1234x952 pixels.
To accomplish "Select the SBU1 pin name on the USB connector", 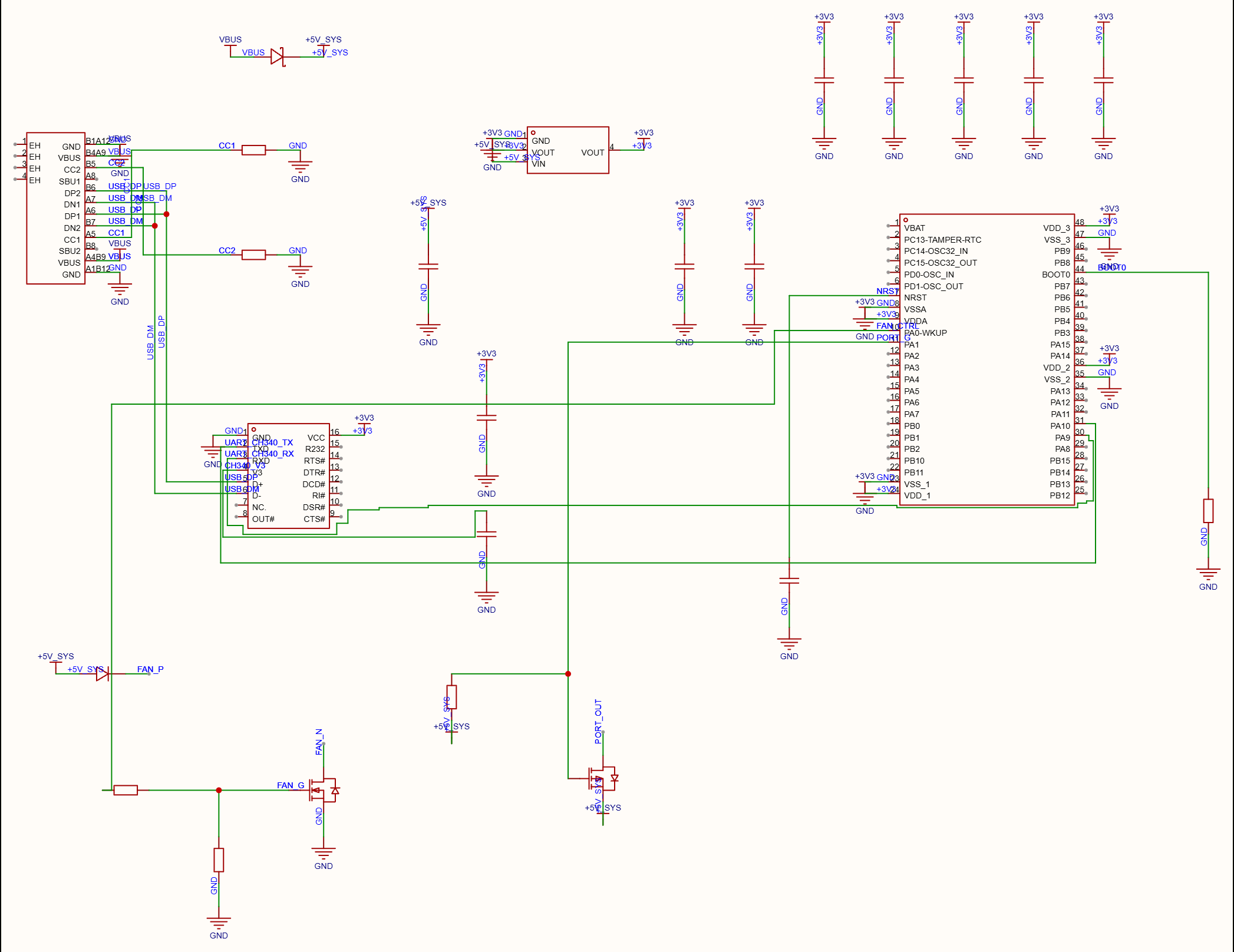I will point(70,181).
